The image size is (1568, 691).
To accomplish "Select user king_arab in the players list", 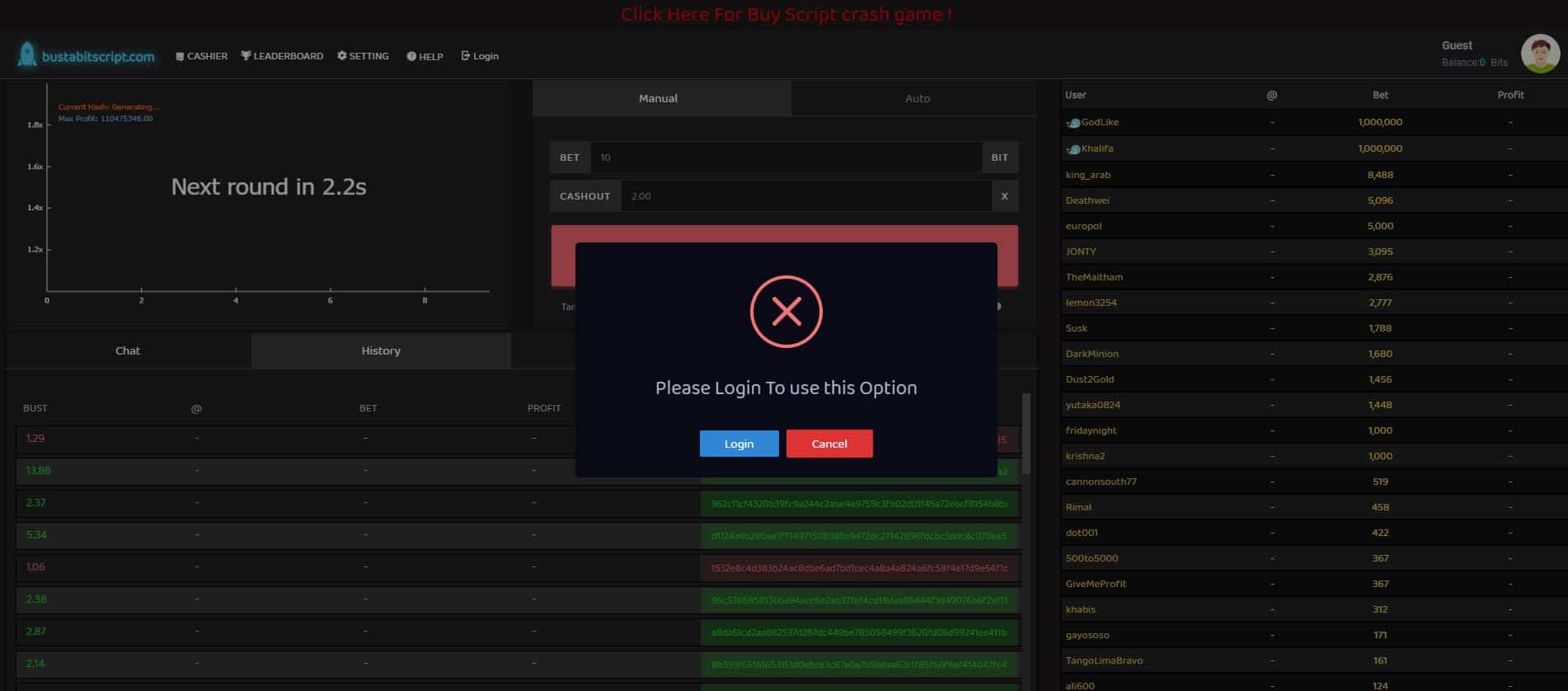I will click(1088, 175).
